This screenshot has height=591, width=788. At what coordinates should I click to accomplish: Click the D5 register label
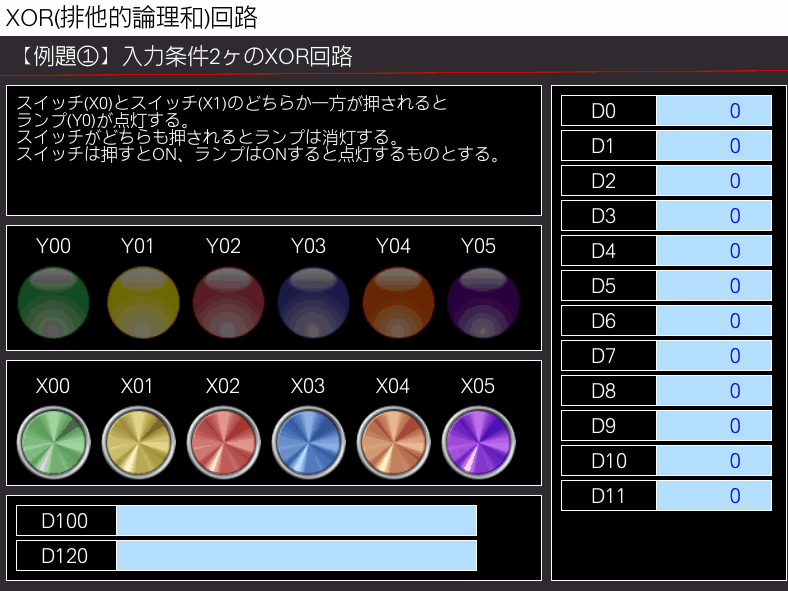pyautogui.click(x=604, y=286)
